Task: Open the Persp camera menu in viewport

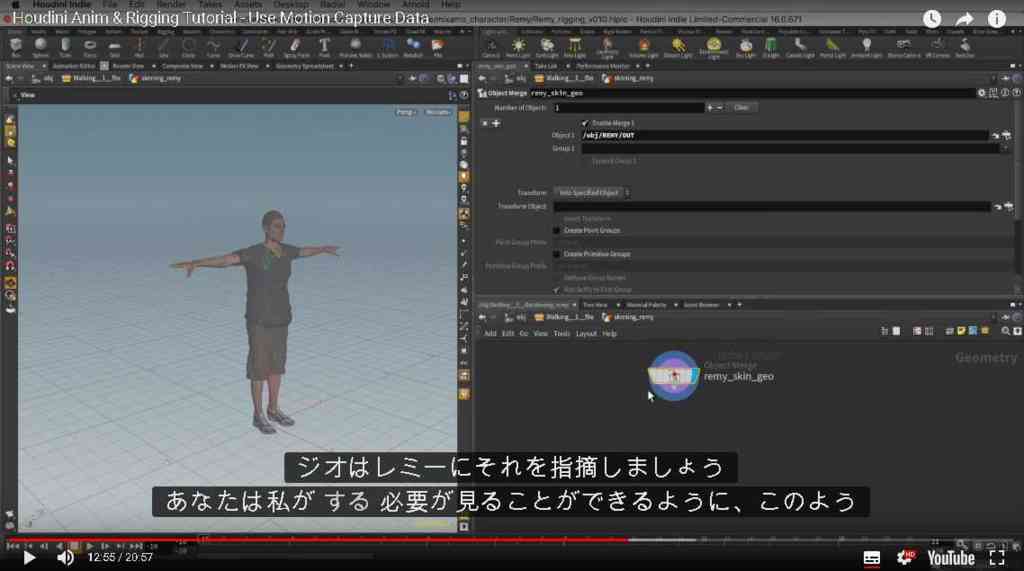Action: [405, 112]
